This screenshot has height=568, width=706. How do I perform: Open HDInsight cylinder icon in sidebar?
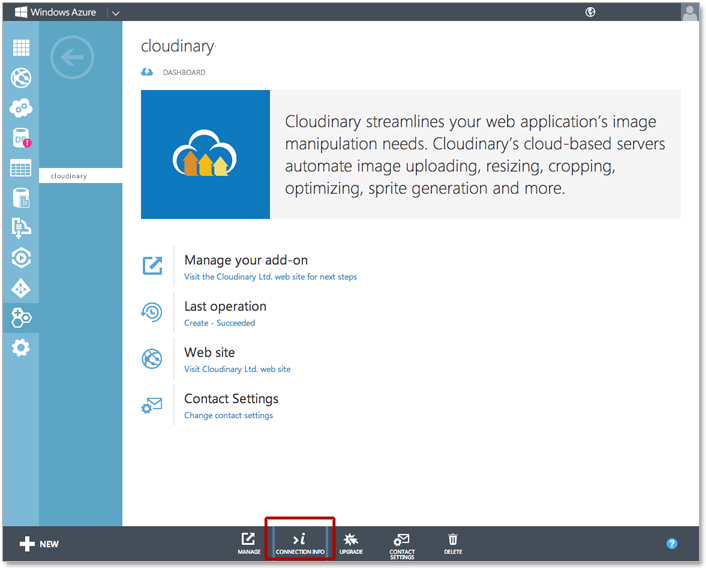[21, 198]
